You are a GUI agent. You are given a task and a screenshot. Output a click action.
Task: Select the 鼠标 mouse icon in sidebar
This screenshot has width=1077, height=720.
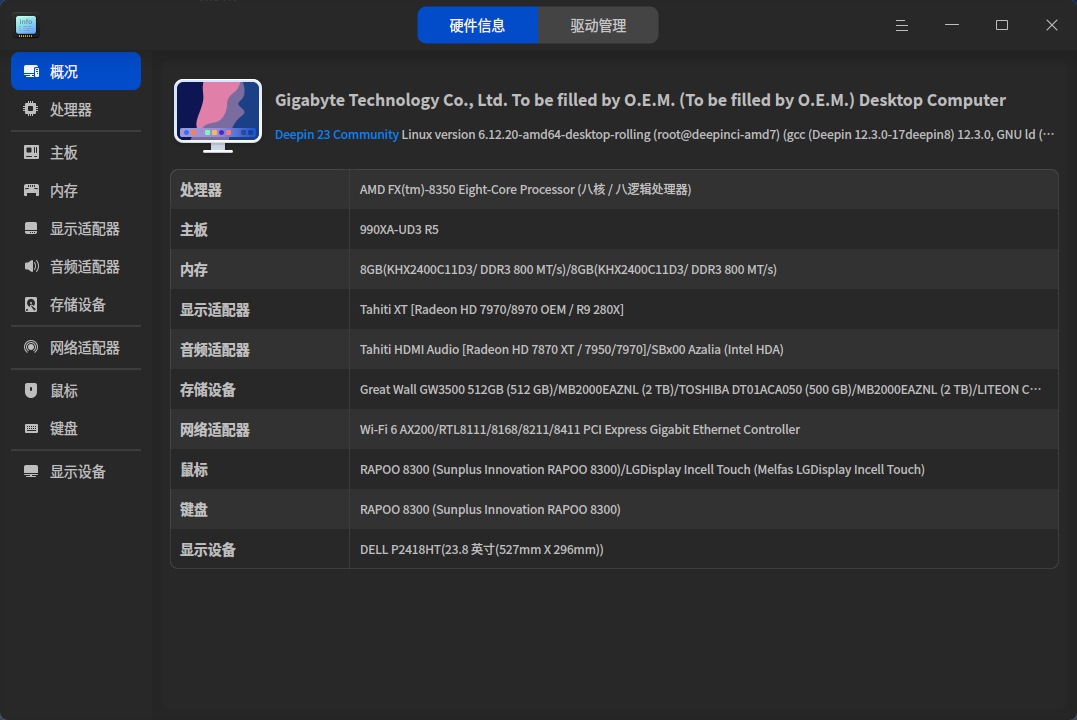click(32, 390)
